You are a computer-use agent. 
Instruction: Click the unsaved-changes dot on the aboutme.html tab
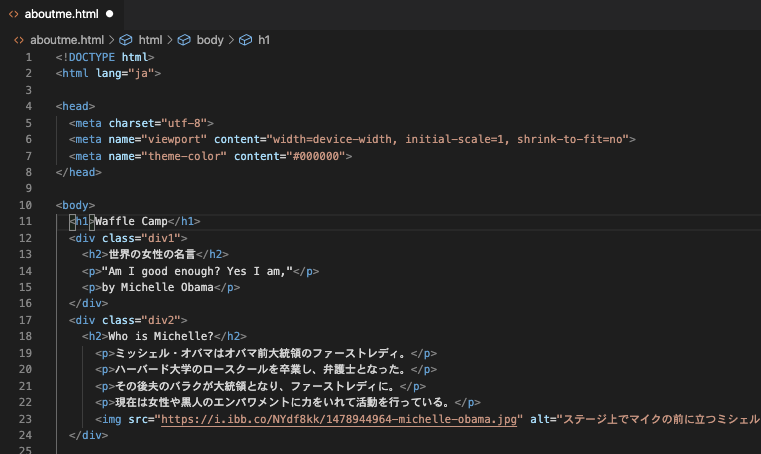pos(109,14)
